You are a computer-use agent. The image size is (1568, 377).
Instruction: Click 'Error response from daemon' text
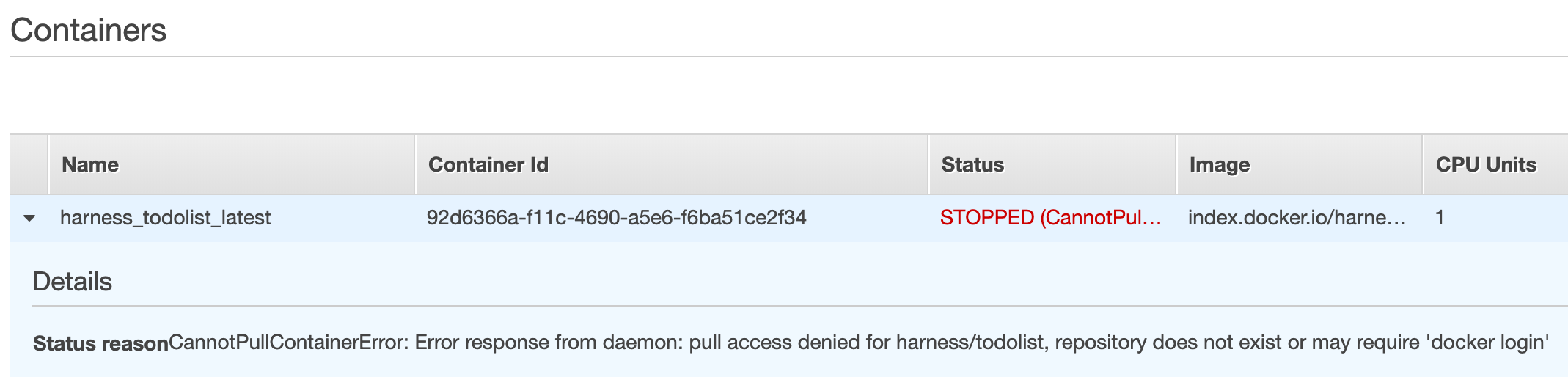pos(549,343)
